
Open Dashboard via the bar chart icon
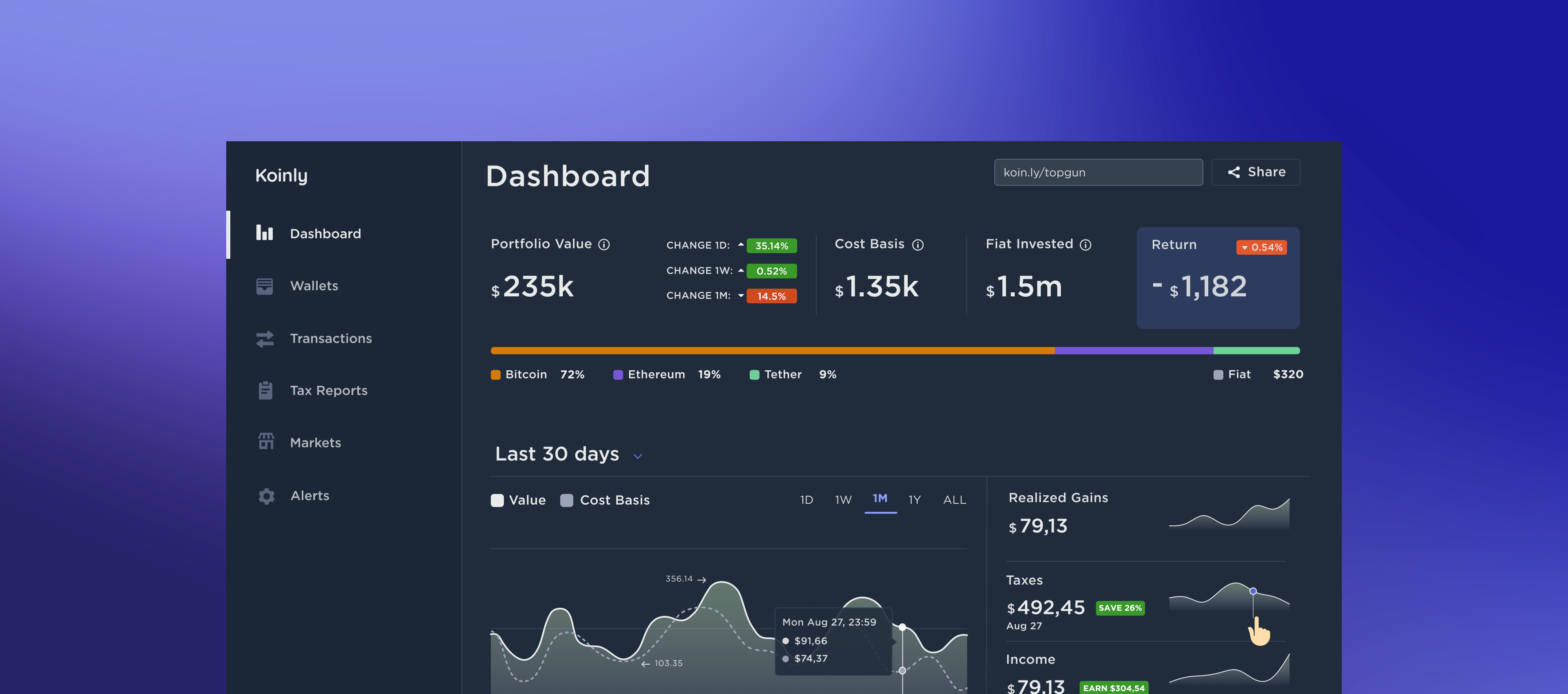(x=265, y=233)
